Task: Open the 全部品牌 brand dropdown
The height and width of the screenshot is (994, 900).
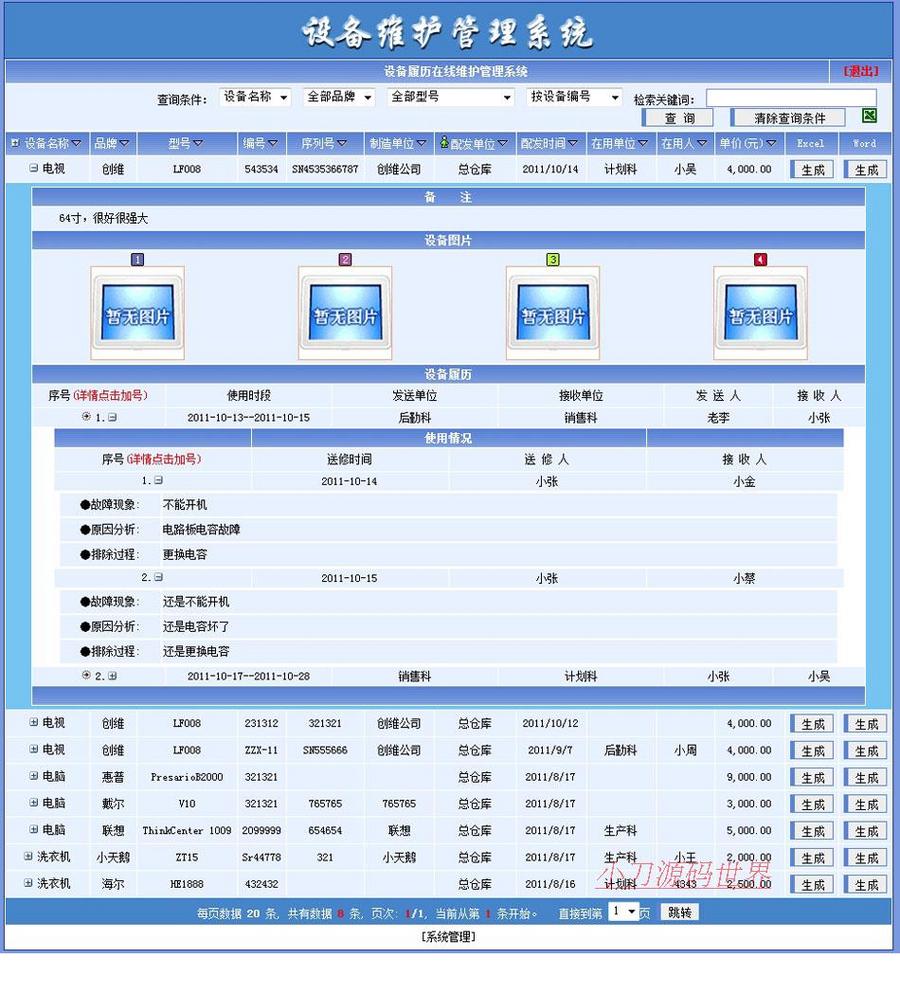Action: 339,97
